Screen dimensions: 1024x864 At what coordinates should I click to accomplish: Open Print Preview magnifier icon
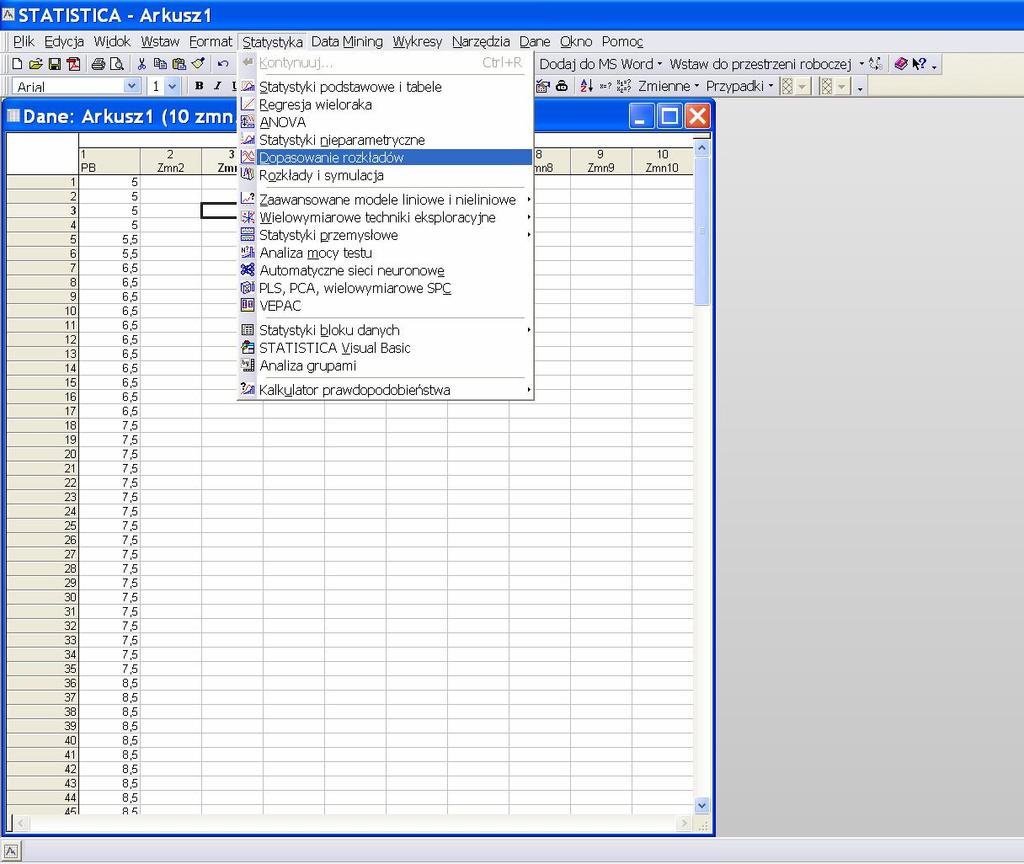[x=117, y=64]
